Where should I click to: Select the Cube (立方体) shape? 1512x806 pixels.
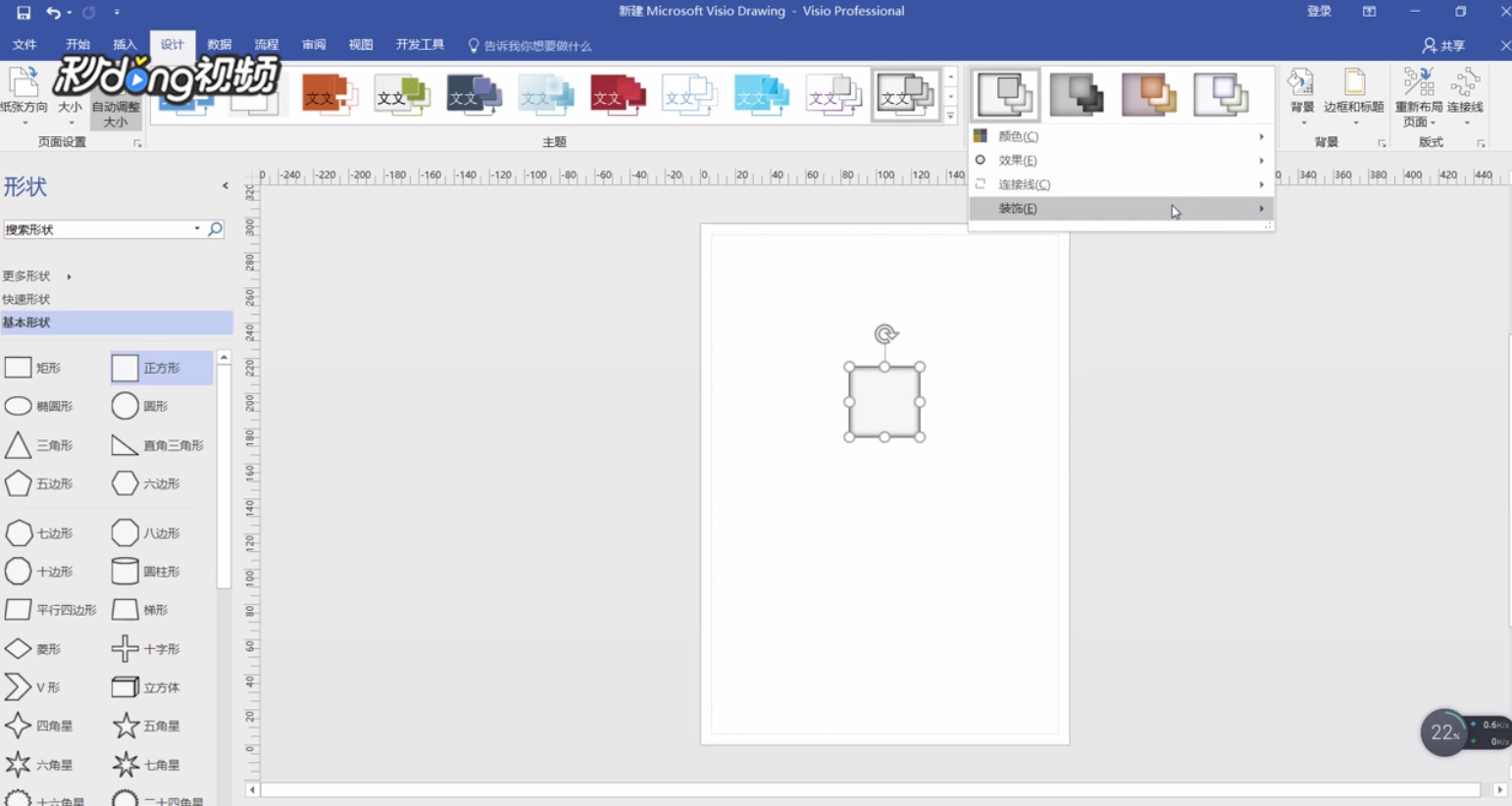click(x=147, y=687)
